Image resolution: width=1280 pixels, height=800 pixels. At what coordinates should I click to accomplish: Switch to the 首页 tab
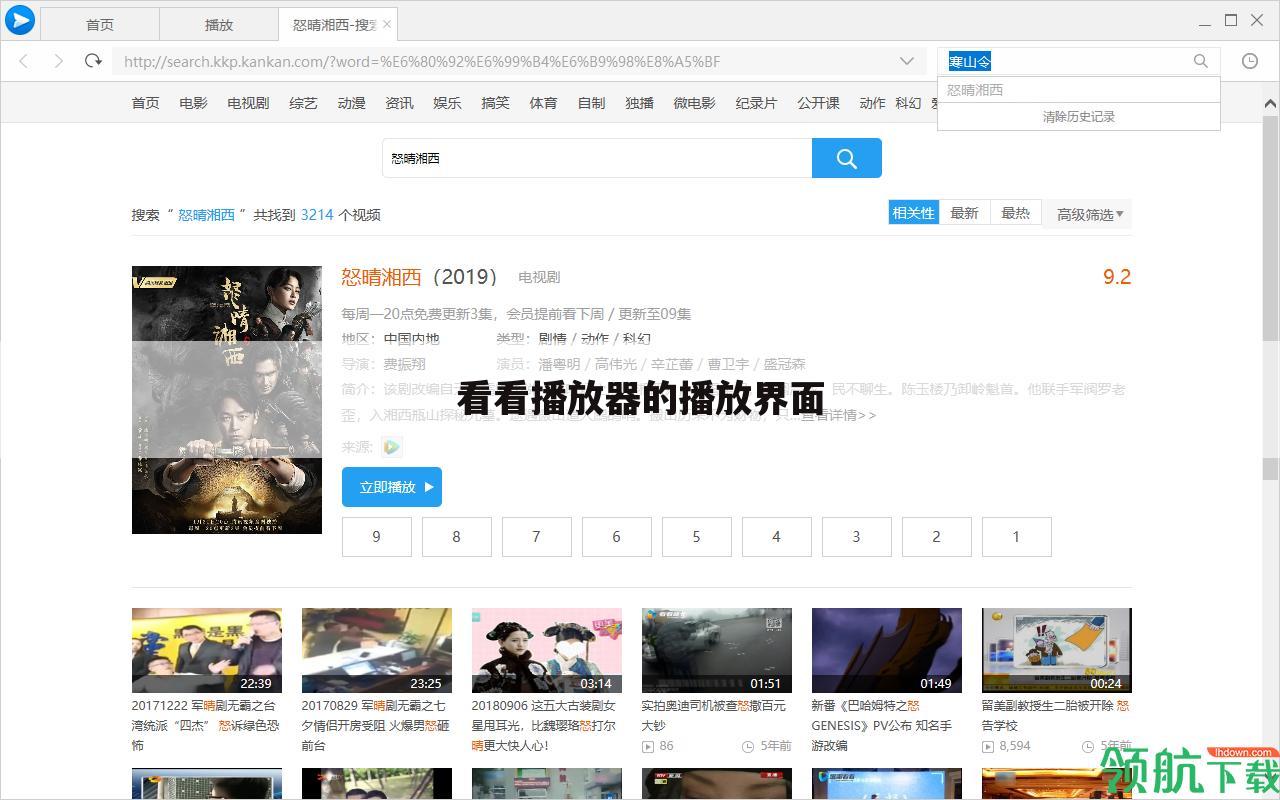click(x=99, y=25)
